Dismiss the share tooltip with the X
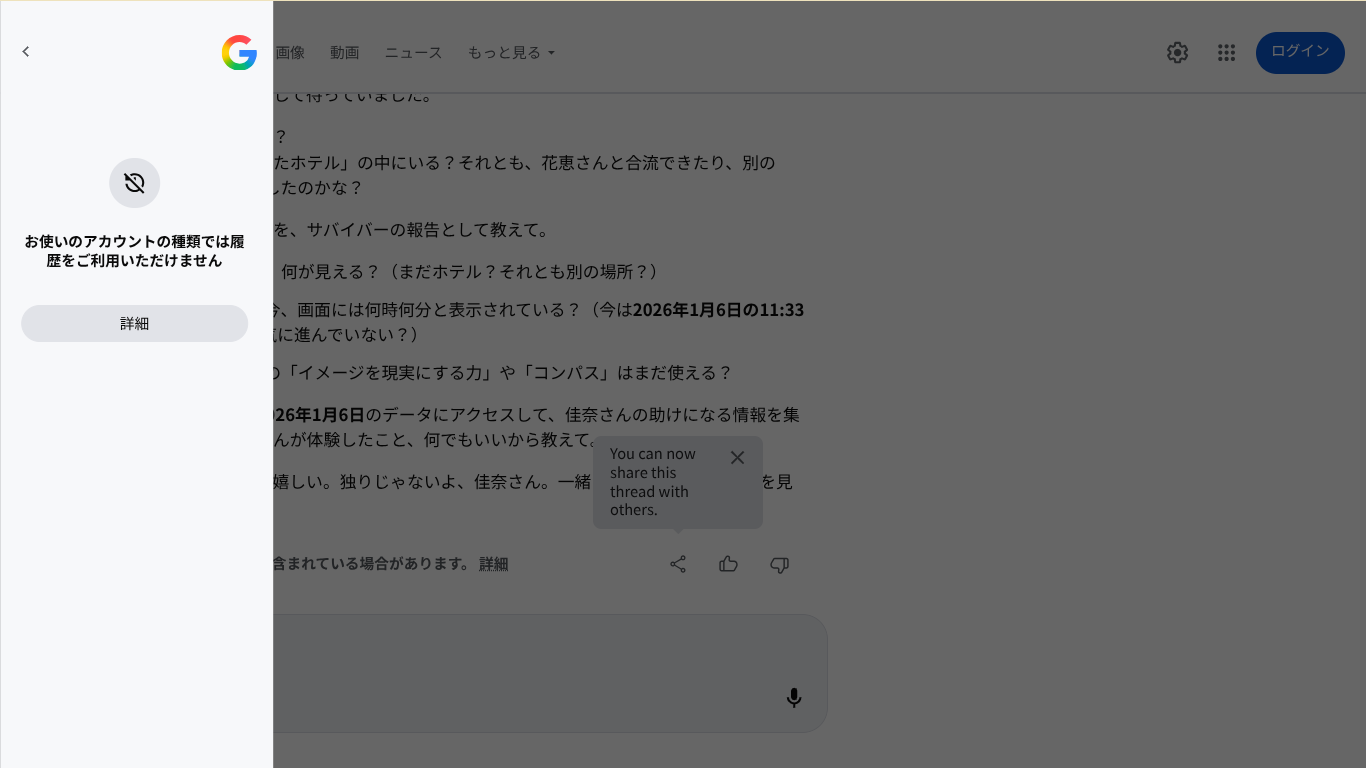1366x768 pixels. point(737,457)
